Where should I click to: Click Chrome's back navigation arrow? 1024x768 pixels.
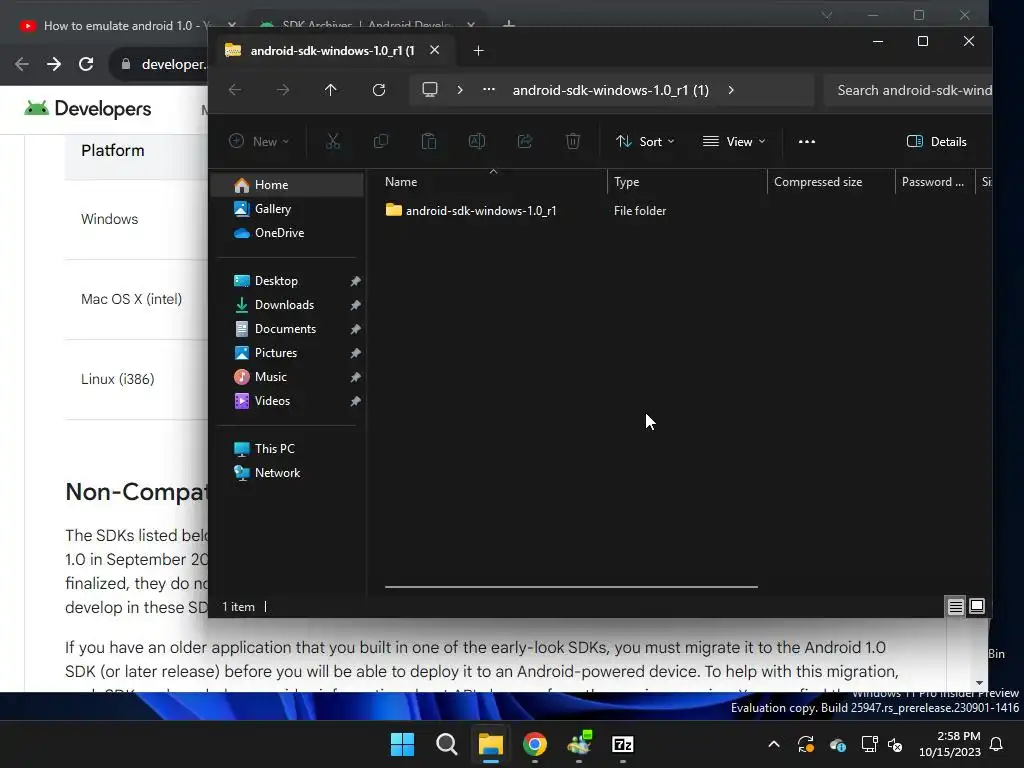22,64
